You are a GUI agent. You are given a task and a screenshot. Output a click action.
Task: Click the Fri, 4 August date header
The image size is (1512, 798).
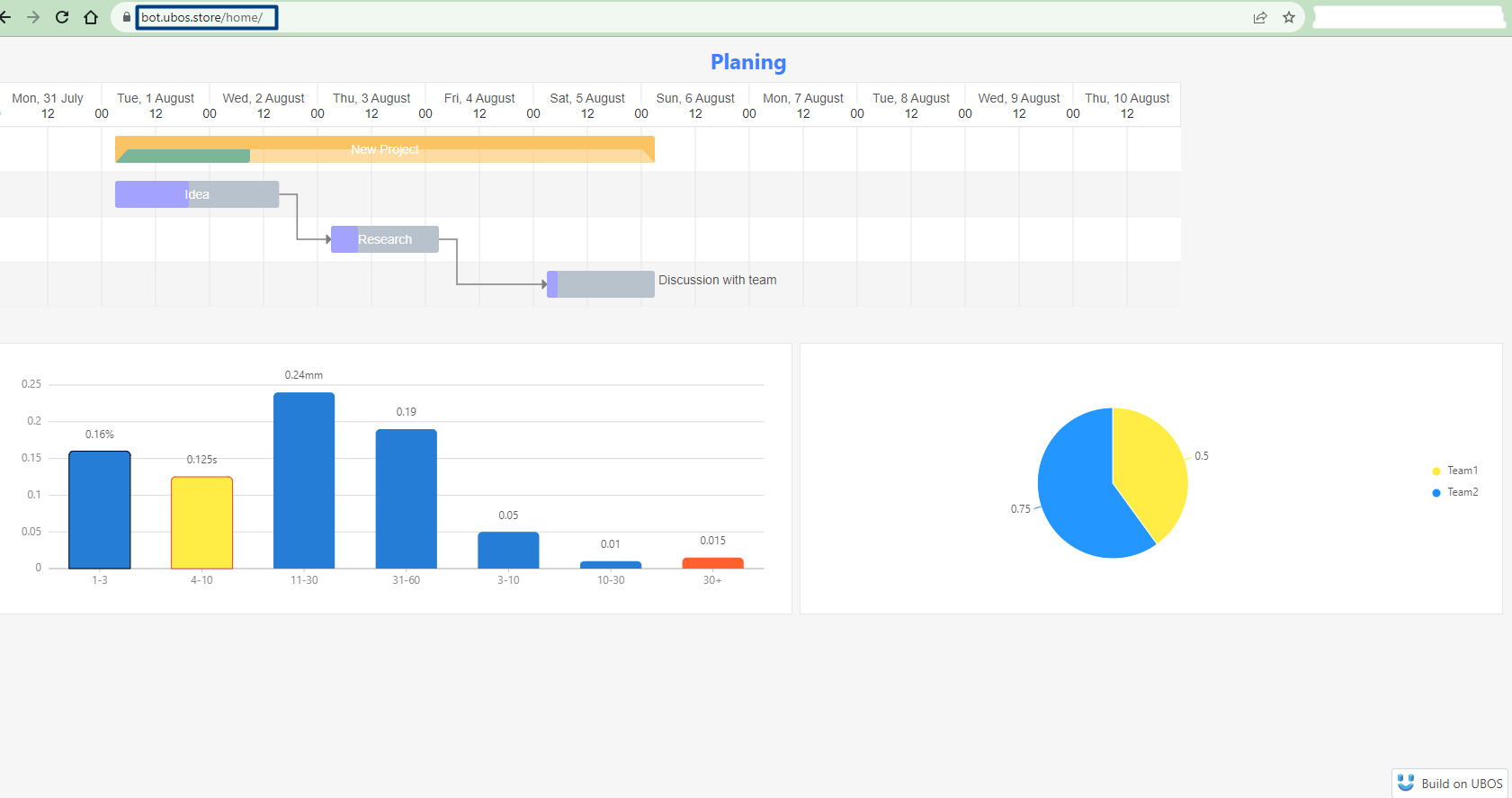click(x=479, y=98)
